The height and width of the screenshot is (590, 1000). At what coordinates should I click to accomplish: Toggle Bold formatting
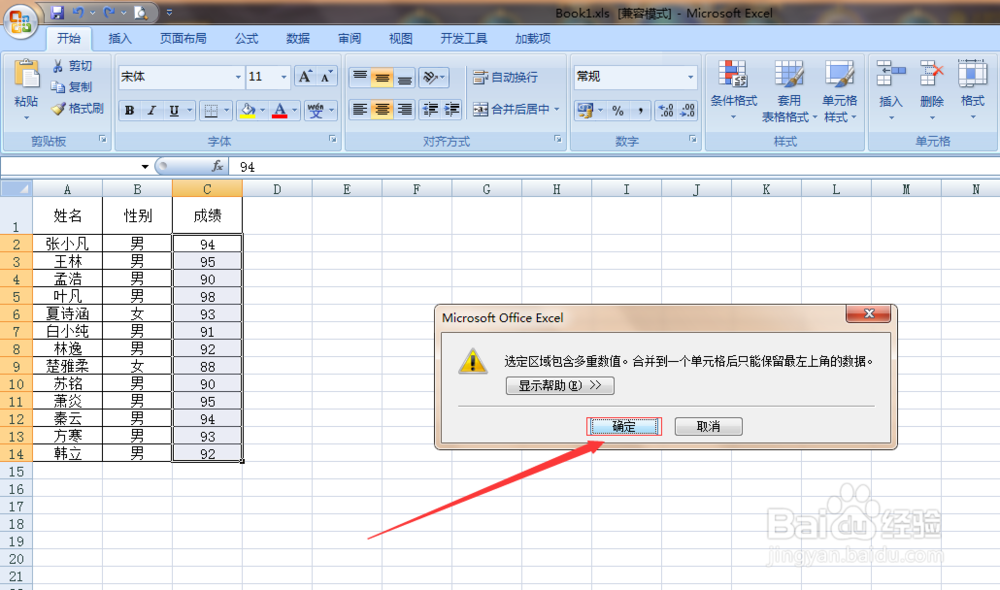click(x=129, y=110)
